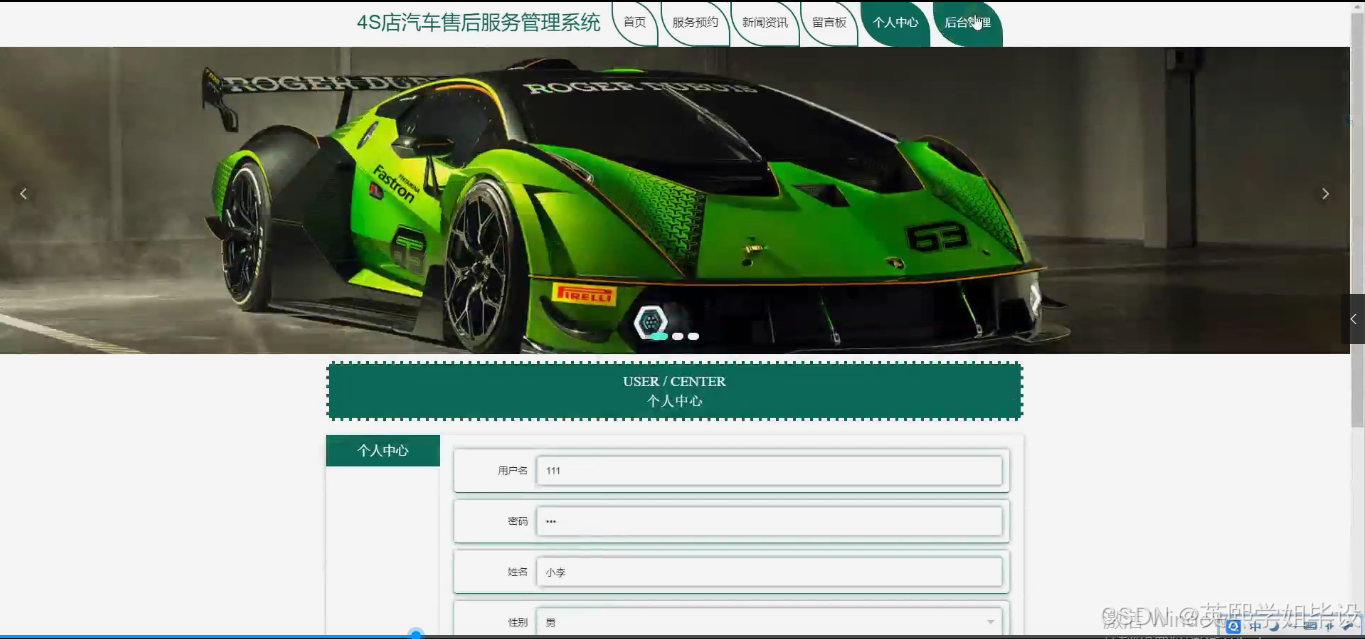Open the 性别 dropdown
This screenshot has height=639, width=1365.
click(769, 622)
